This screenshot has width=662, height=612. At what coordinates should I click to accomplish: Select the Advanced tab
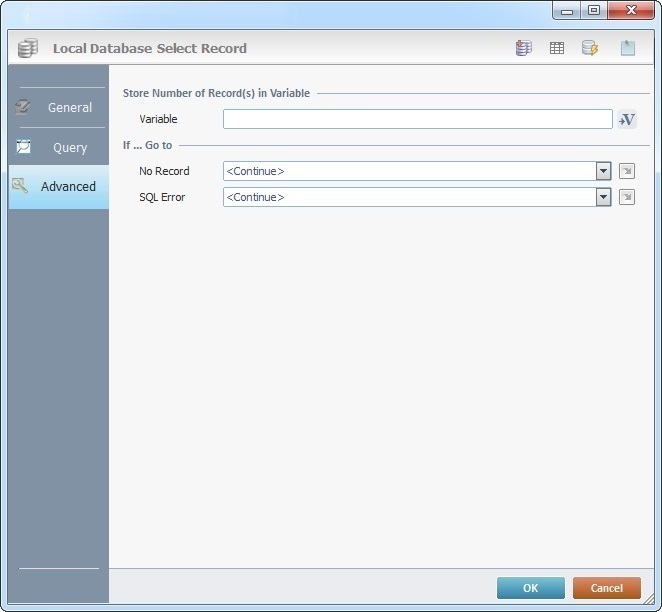pyautogui.click(x=58, y=187)
